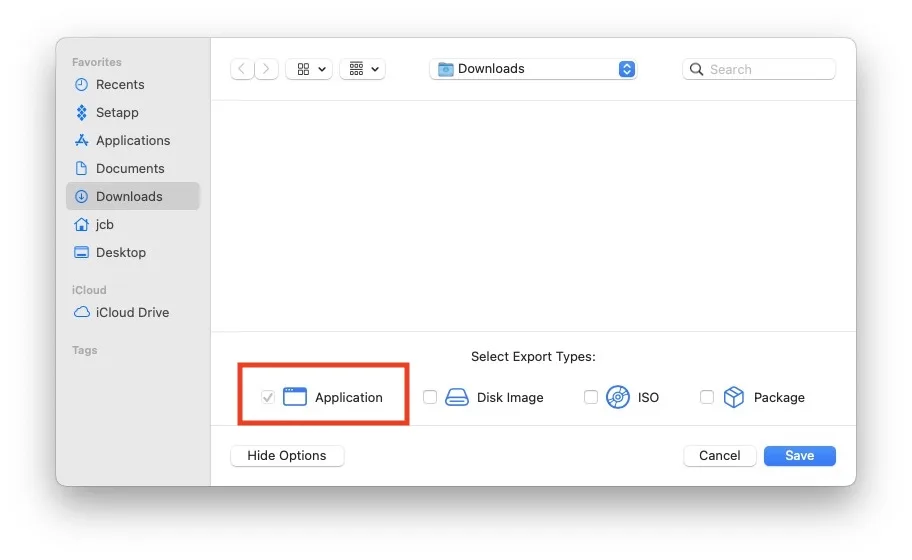
Task: Click Hide Options button
Action: (x=287, y=455)
